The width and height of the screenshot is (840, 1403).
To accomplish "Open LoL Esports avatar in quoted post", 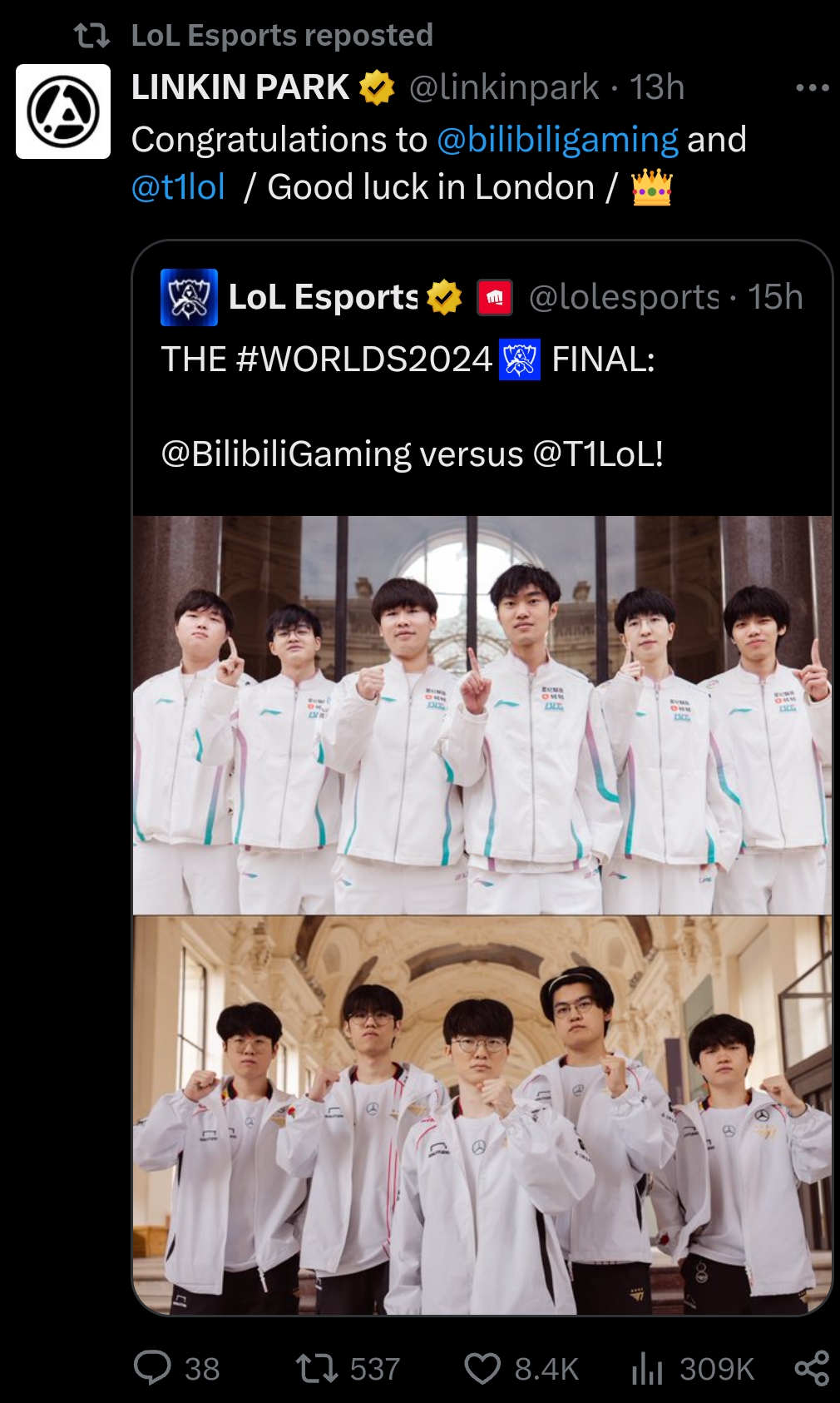I will 189,297.
